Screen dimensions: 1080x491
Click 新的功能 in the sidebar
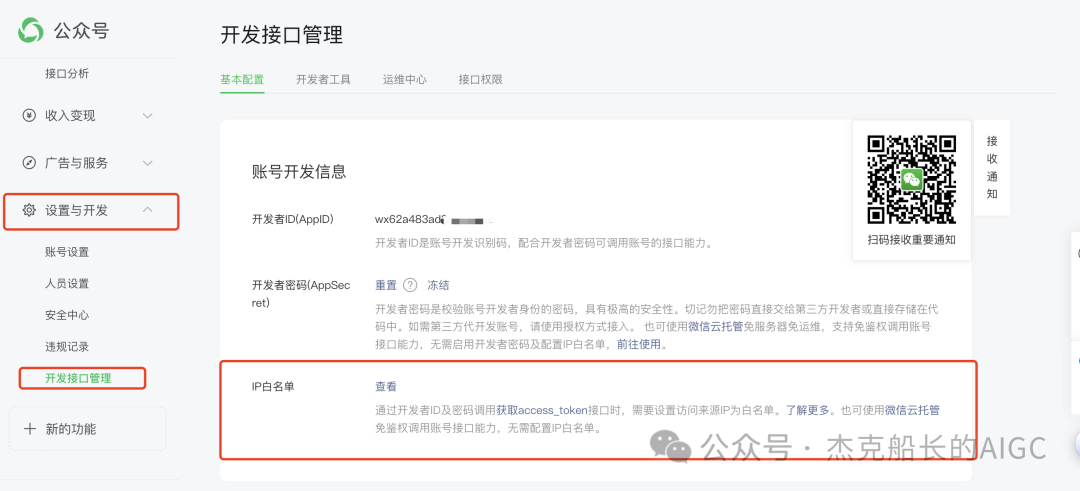point(71,429)
